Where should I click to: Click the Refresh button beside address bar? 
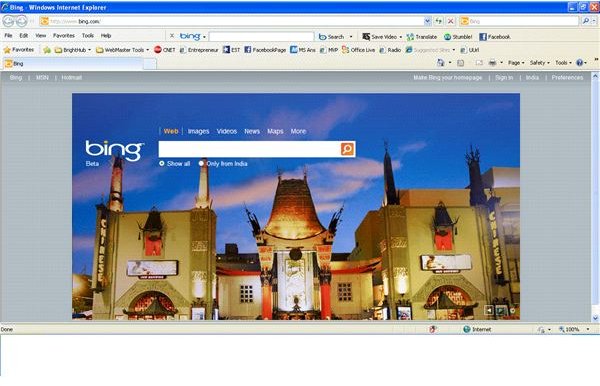click(439, 21)
